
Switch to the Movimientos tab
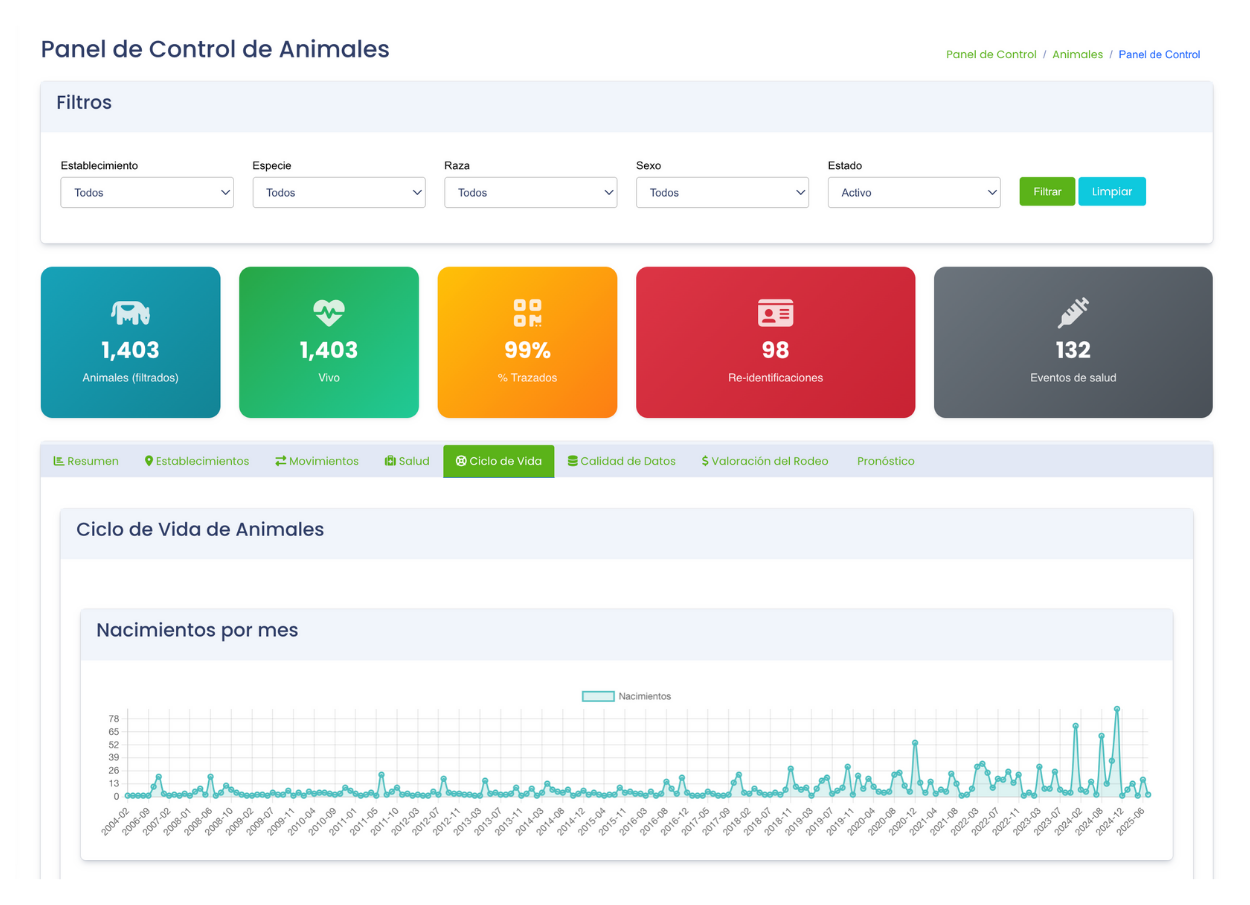(317, 461)
